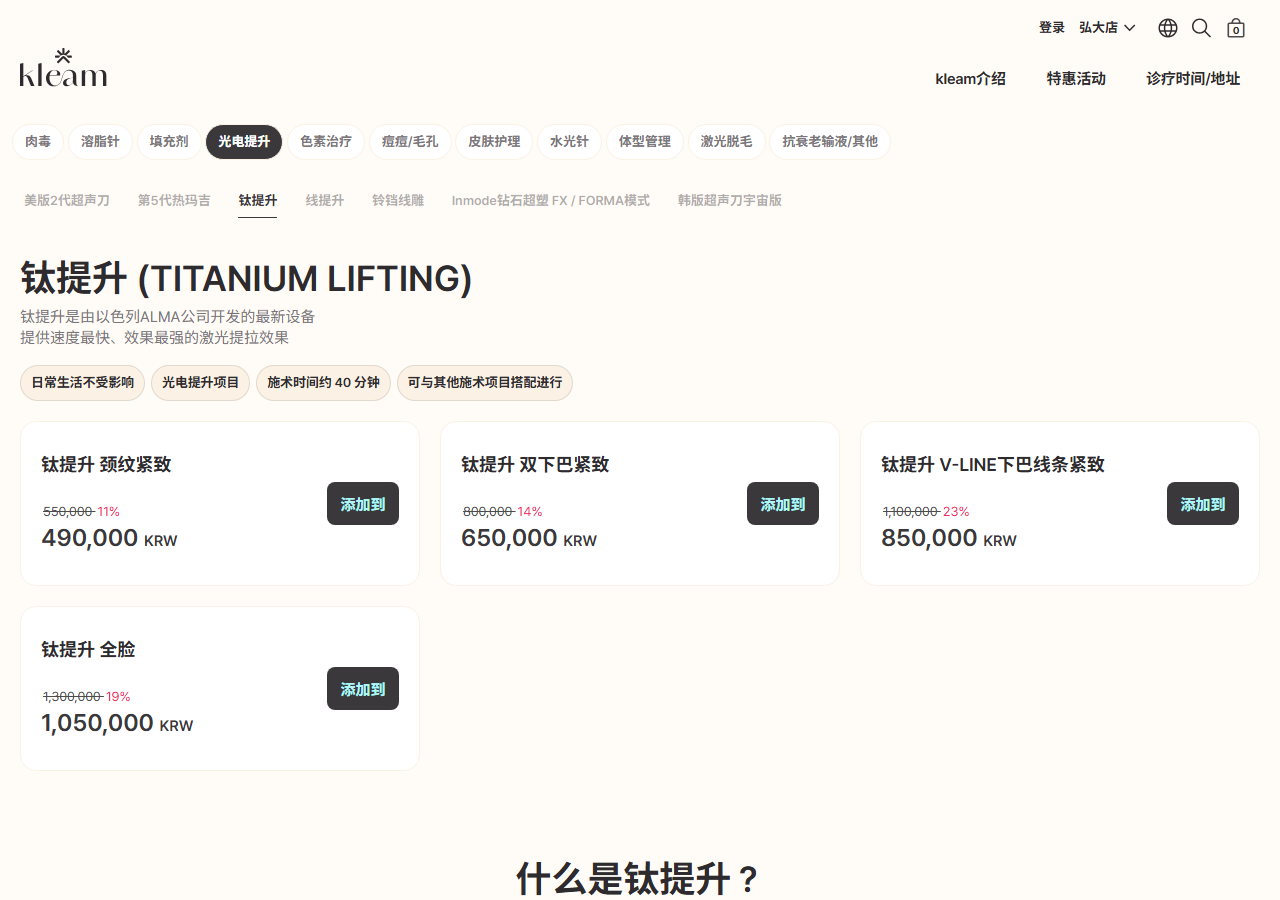The height and width of the screenshot is (900, 1280).
Task: Click the 登录 login link
Action: [x=1052, y=28]
